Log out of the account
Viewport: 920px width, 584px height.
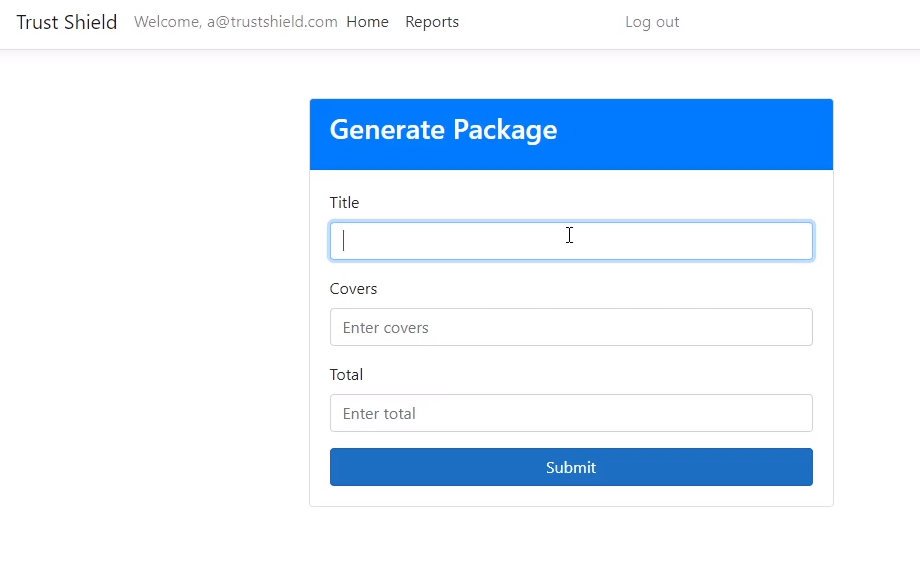(652, 22)
